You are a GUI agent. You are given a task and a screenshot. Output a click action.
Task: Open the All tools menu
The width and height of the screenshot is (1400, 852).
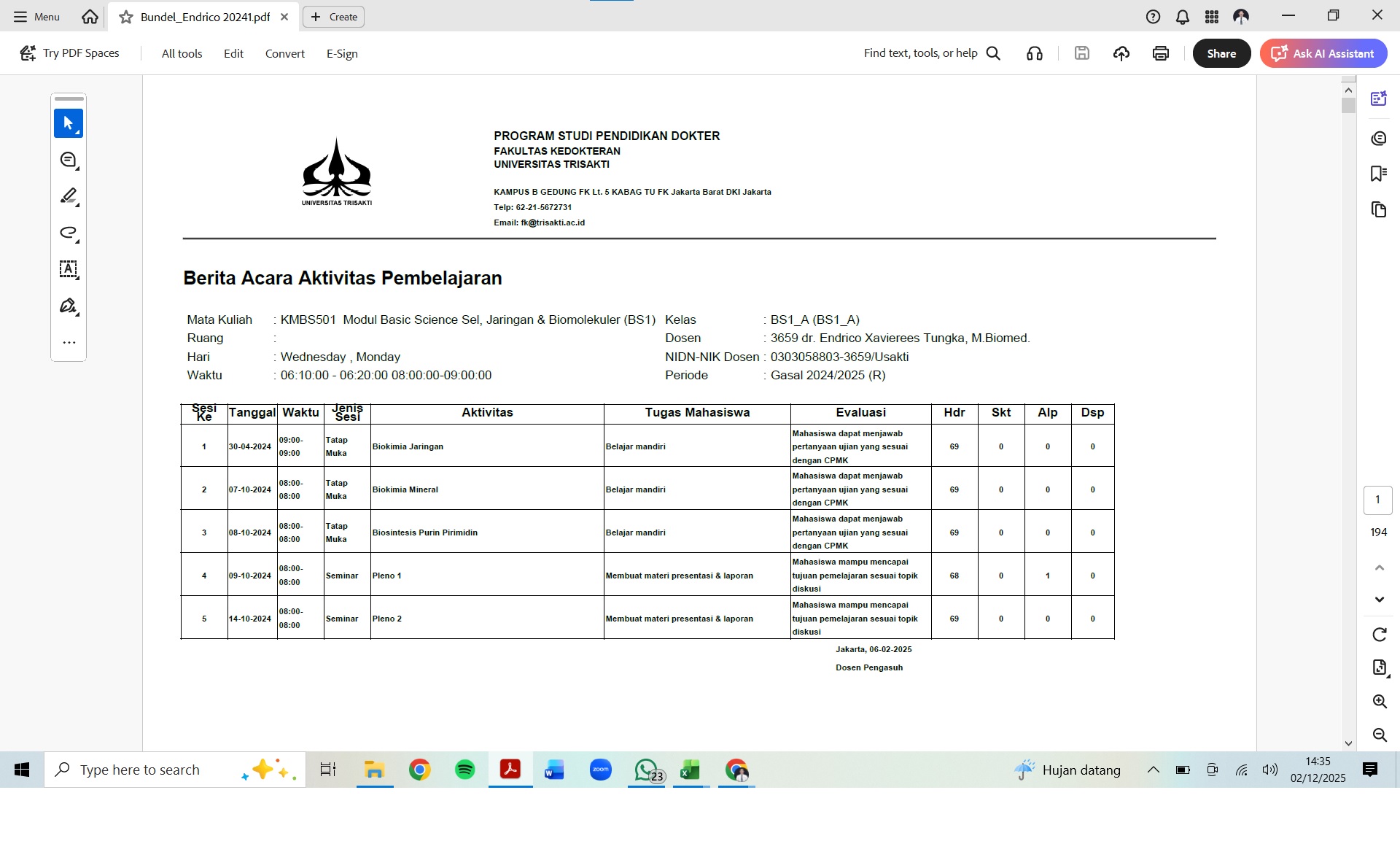(x=182, y=53)
